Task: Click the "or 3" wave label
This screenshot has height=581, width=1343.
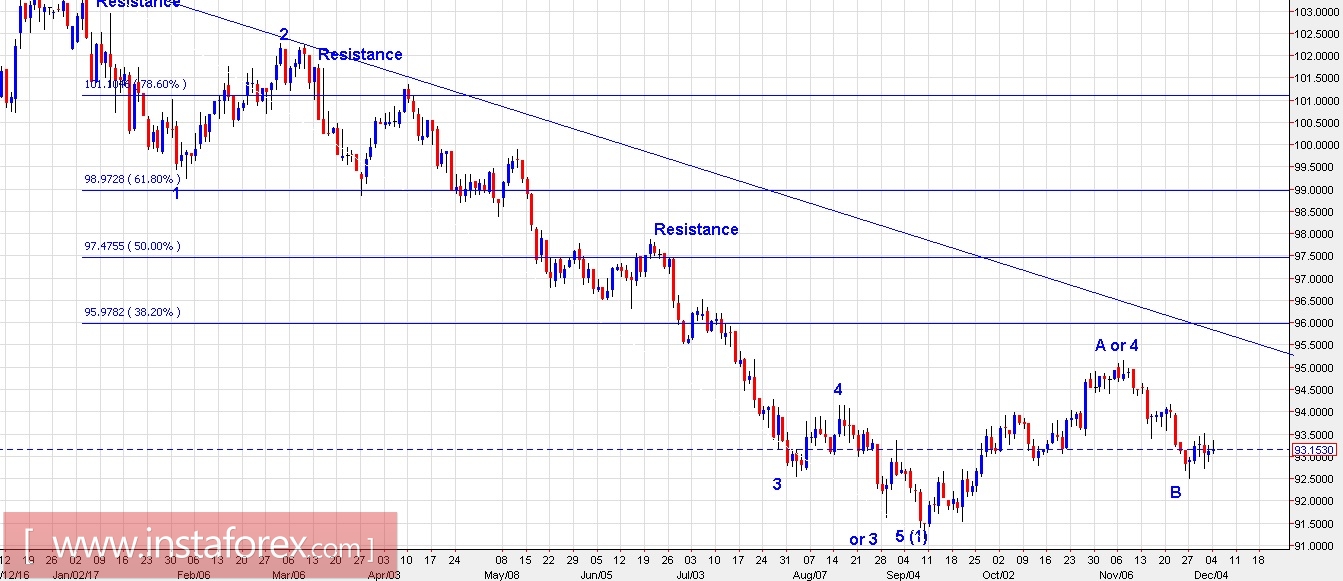Action: 863,540
